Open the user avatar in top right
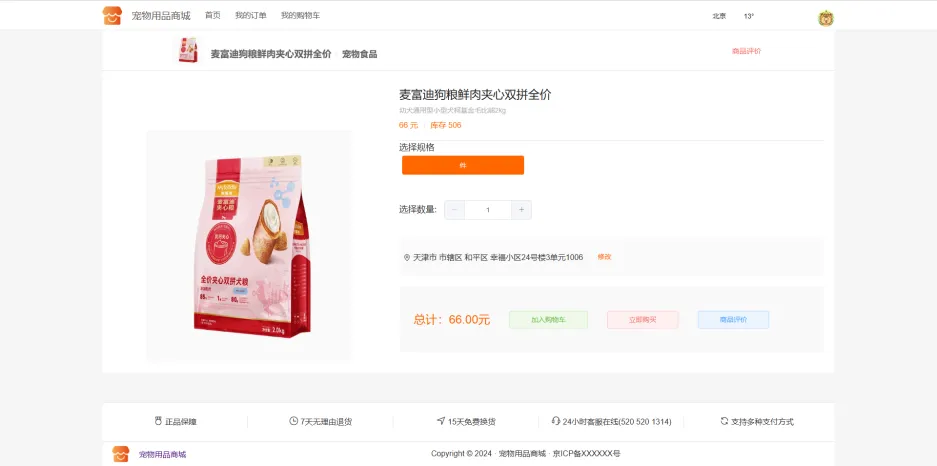The height and width of the screenshot is (466, 937). coord(826,18)
